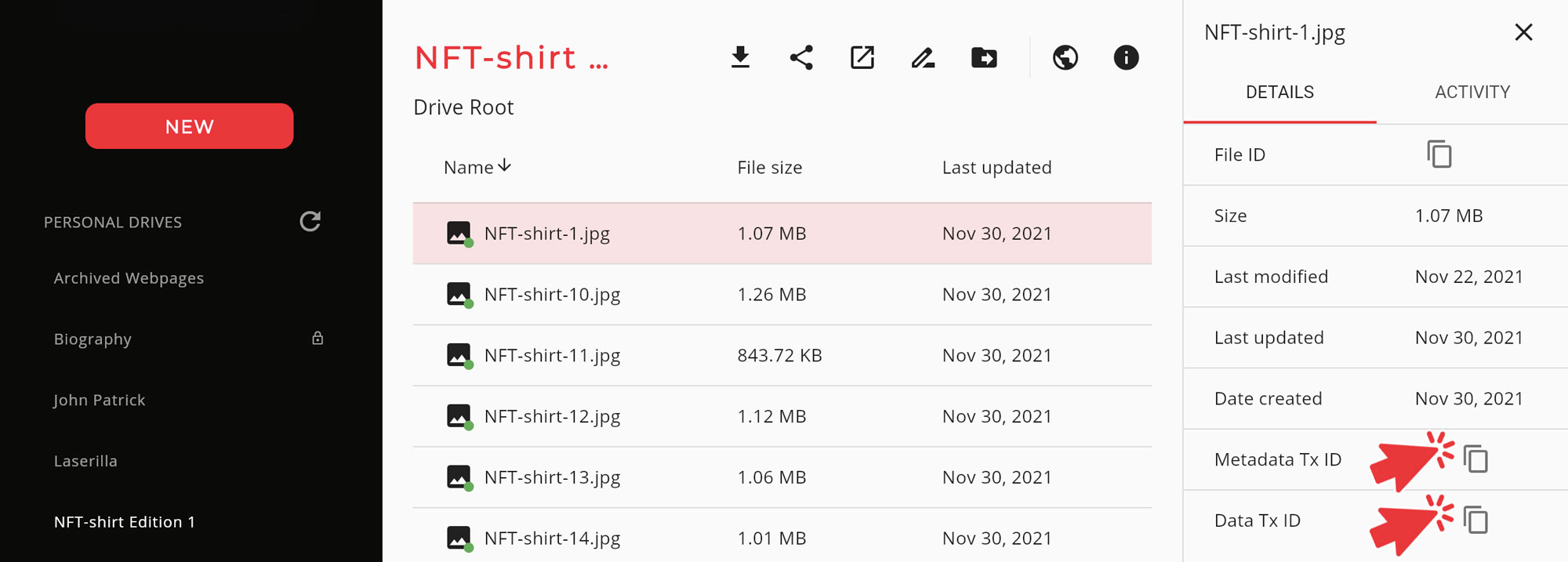
Task: Refresh the personal drives list
Action: click(310, 222)
